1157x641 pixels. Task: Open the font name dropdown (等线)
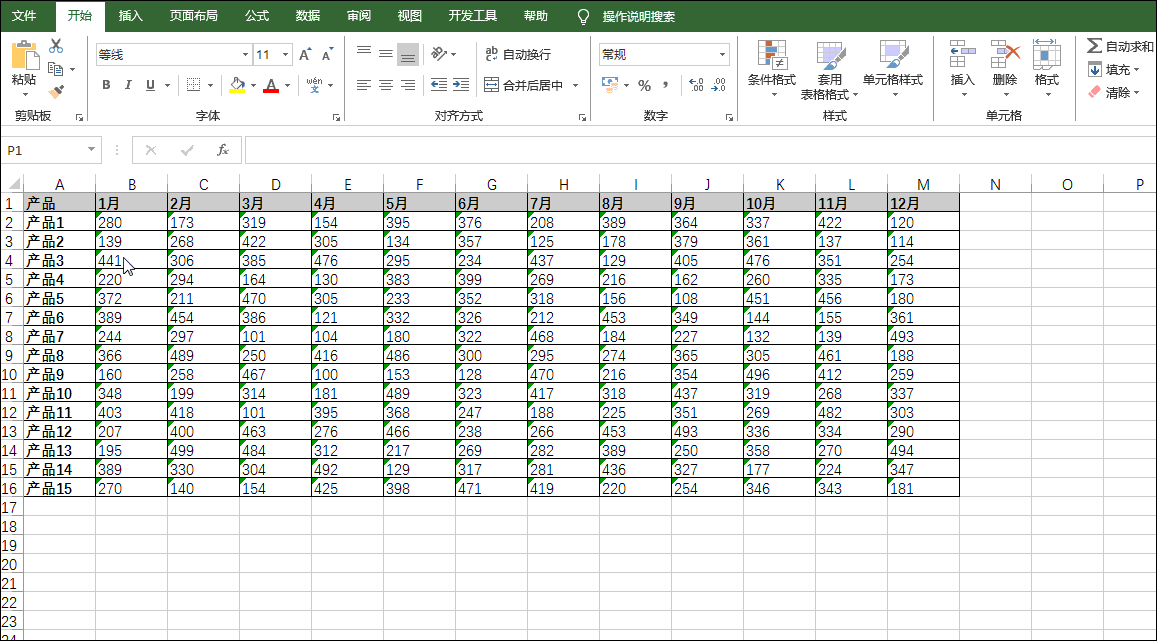pyautogui.click(x=245, y=55)
